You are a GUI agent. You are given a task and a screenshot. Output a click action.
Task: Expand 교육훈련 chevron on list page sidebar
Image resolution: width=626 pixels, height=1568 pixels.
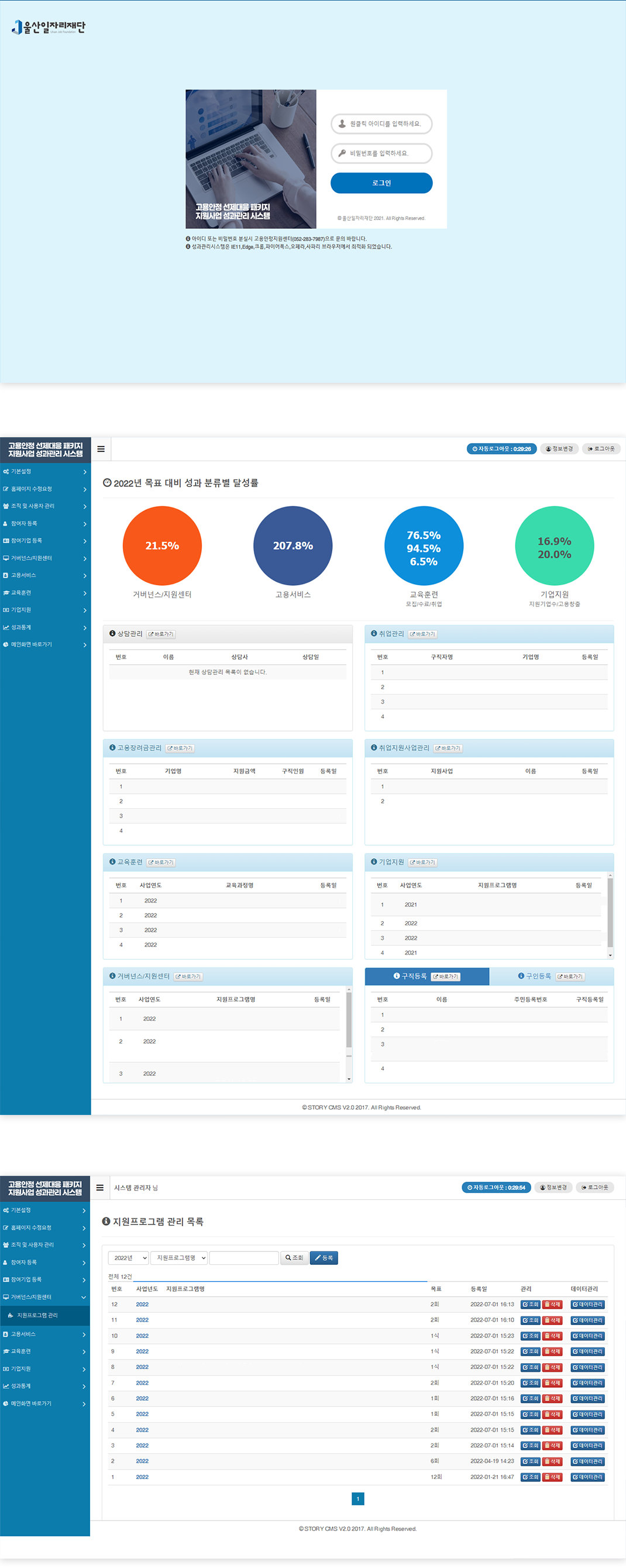(84, 1351)
